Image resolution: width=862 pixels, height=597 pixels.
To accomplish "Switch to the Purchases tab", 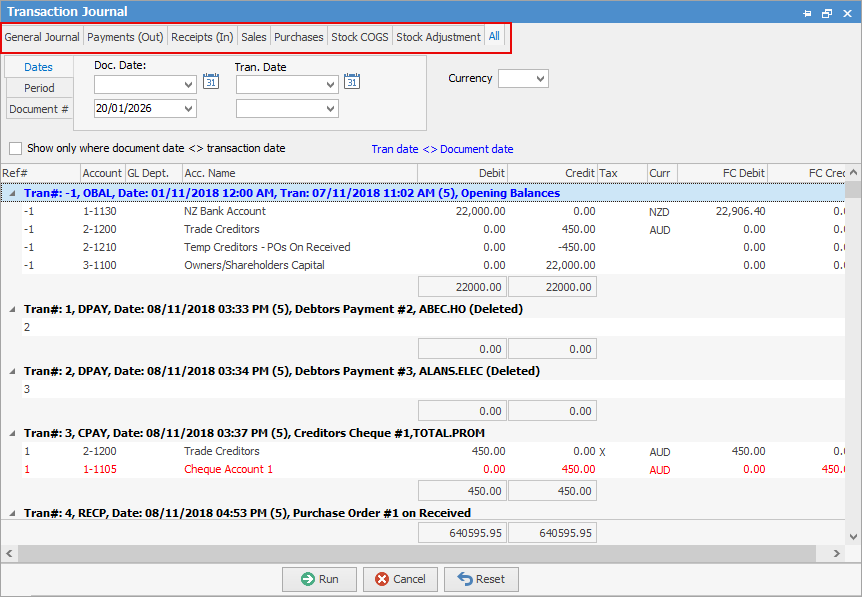I will point(299,37).
